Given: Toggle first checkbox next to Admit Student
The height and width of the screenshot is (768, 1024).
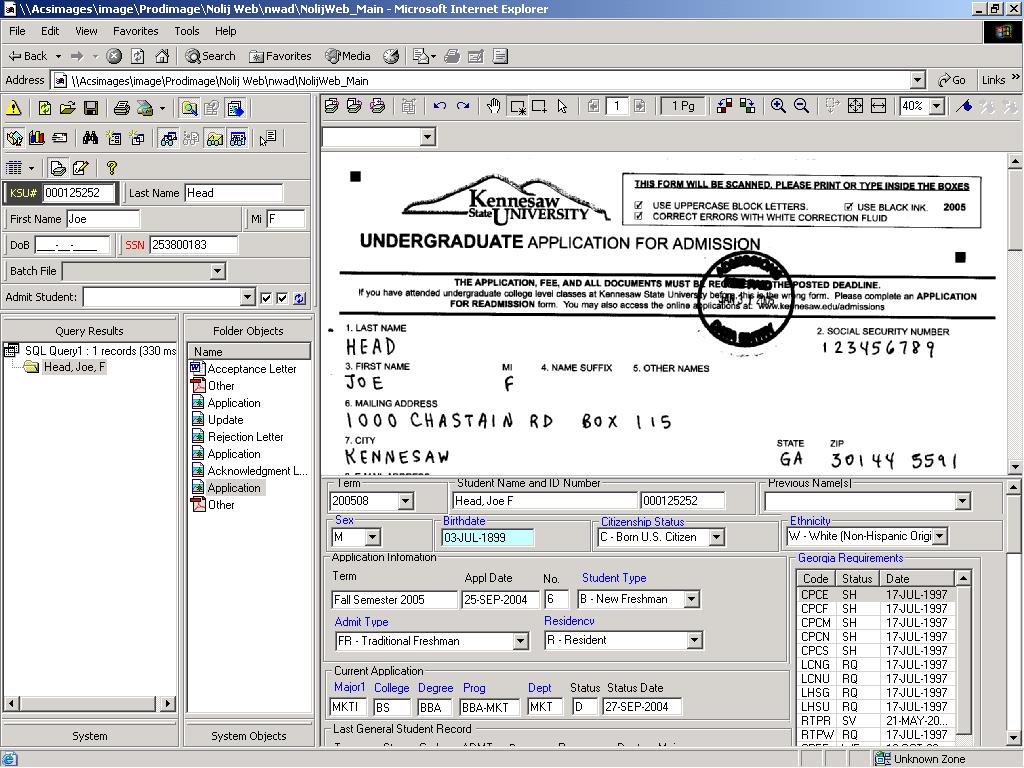Looking at the screenshot, I should pos(266,298).
